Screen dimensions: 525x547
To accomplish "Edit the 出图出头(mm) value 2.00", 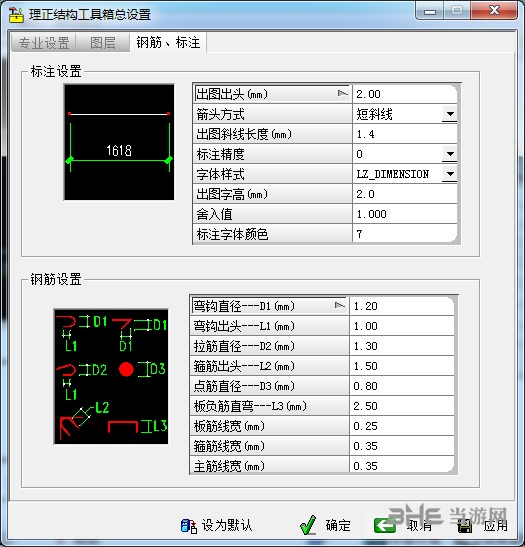I will coord(405,94).
